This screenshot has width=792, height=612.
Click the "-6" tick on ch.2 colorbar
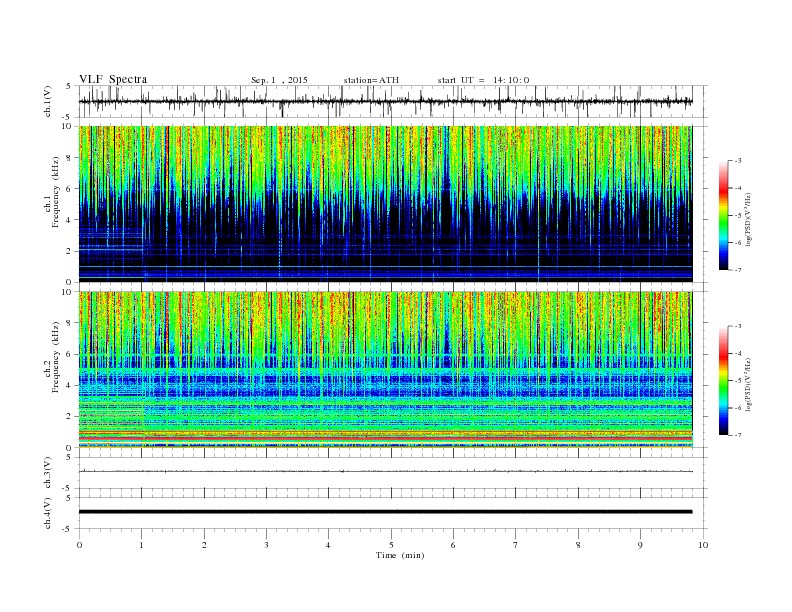coord(737,408)
